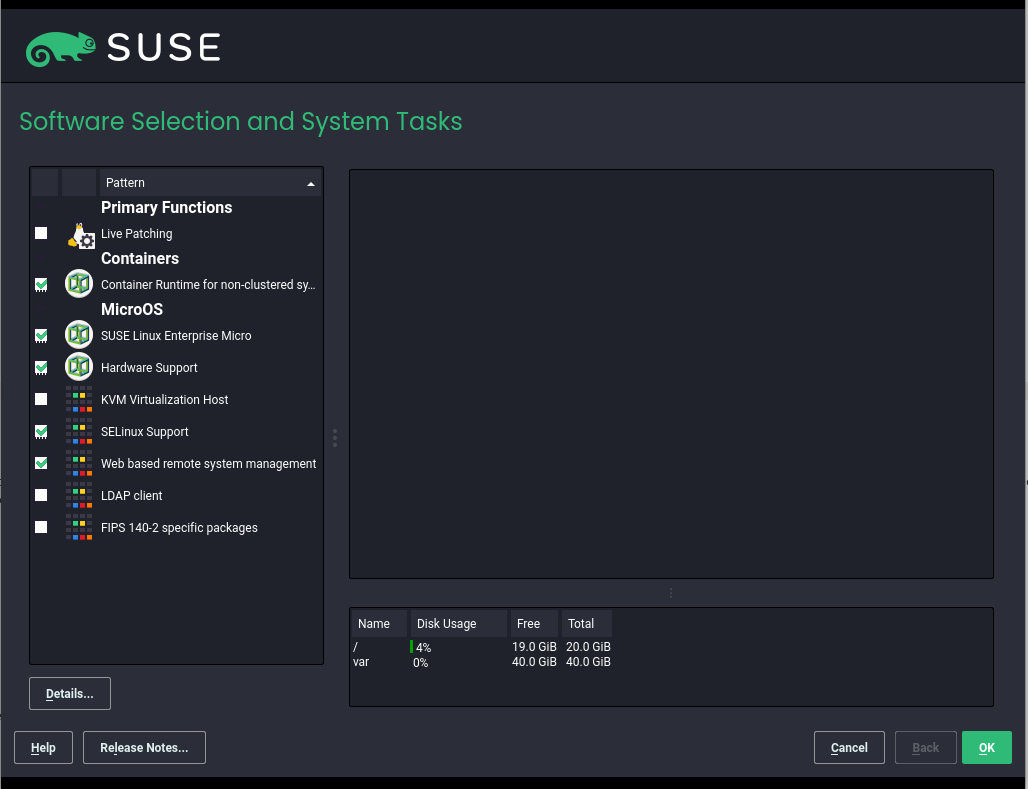Click the Hardware Support pattern icon
Screen dimensions: 1028x789
[x=78, y=367]
